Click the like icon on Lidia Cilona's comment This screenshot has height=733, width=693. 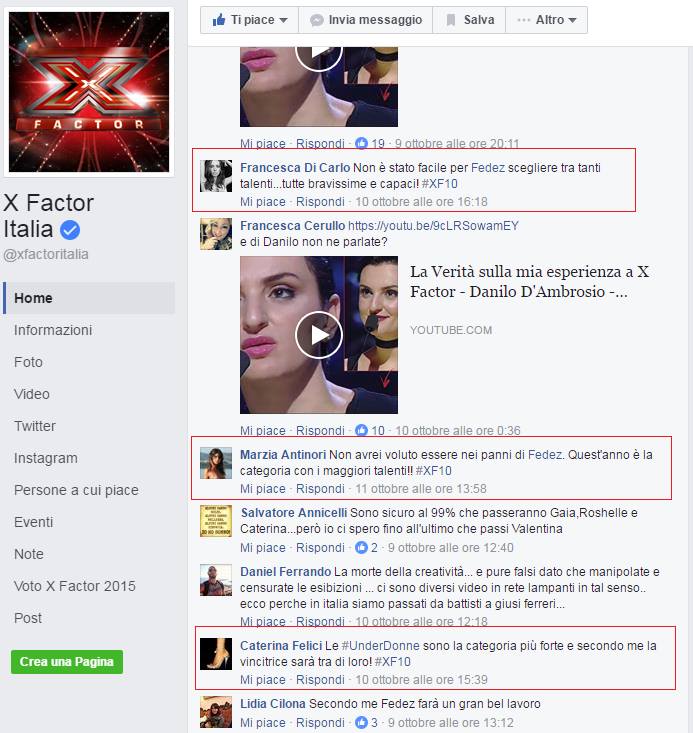point(361,722)
